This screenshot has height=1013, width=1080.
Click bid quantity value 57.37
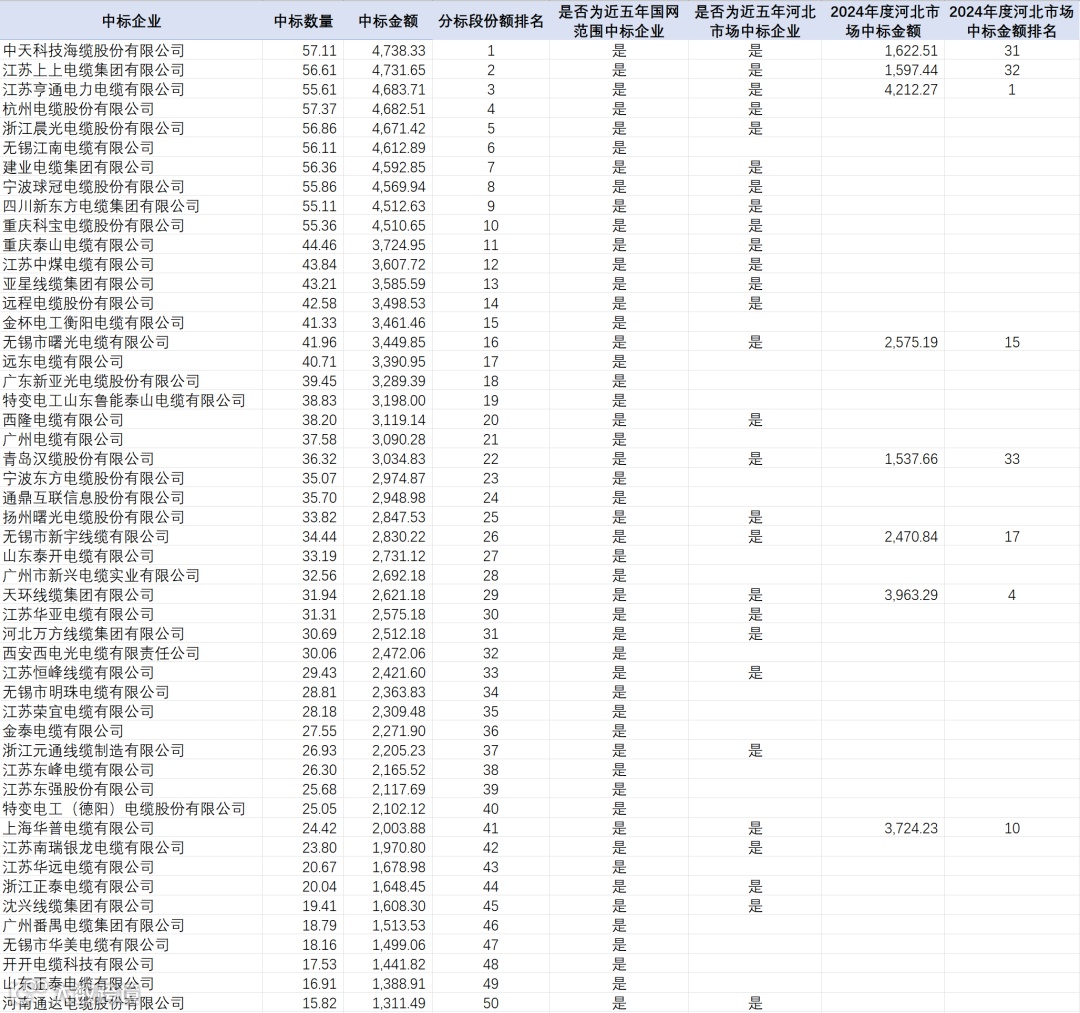(x=319, y=109)
